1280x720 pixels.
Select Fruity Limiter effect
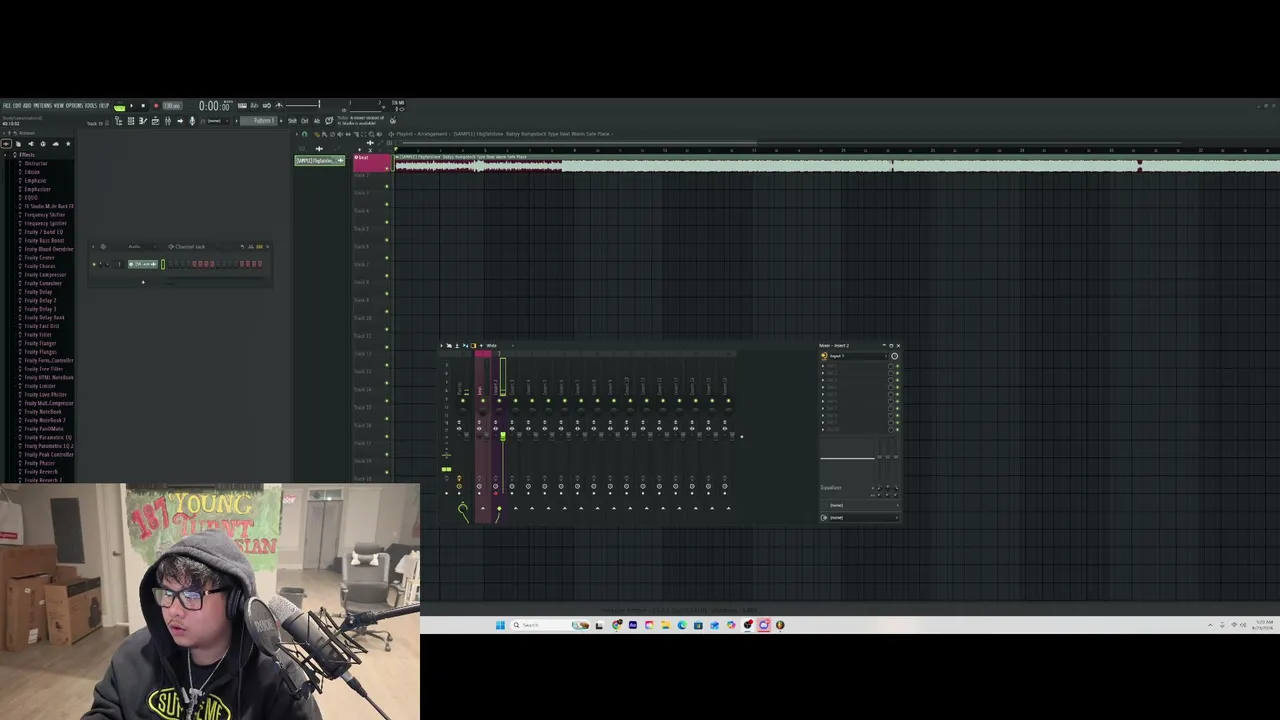[40, 386]
